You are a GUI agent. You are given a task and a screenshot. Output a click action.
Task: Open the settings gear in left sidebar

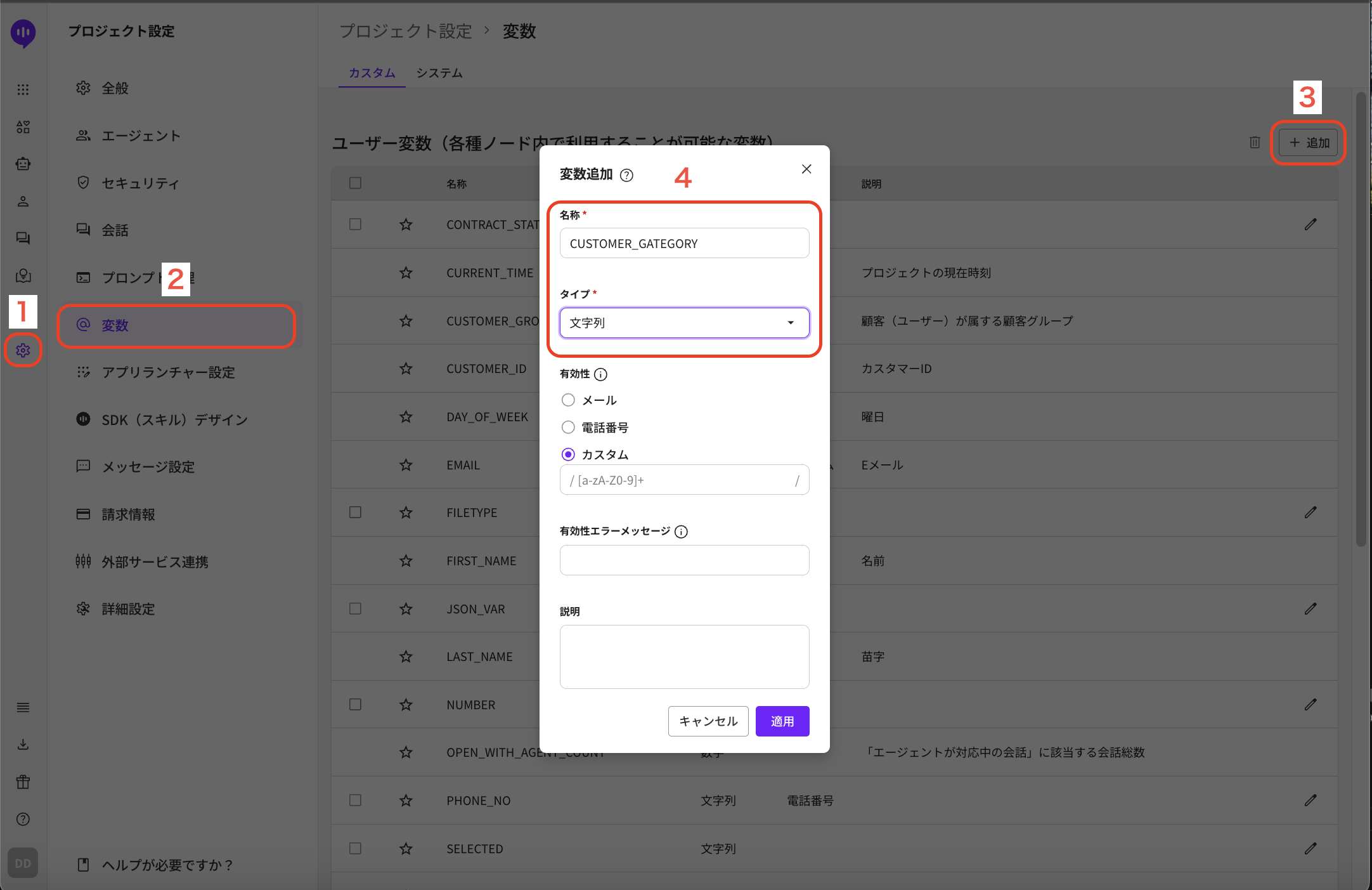23,350
